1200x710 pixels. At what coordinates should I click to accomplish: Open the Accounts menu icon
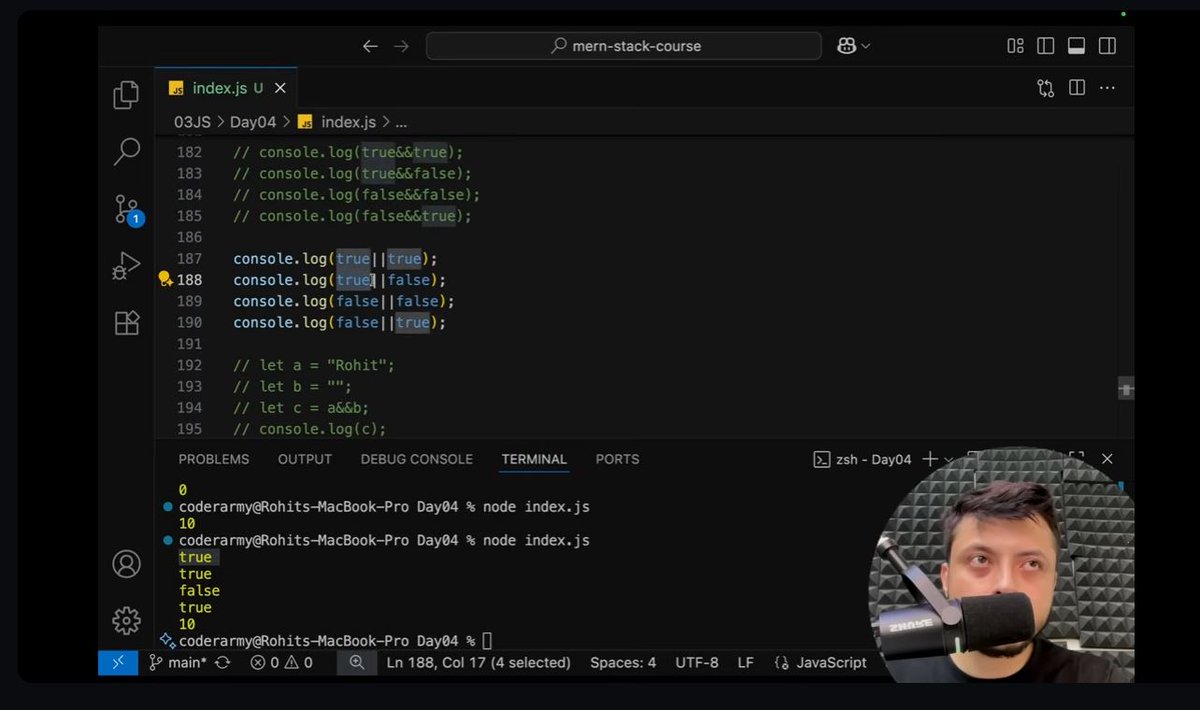point(126,564)
